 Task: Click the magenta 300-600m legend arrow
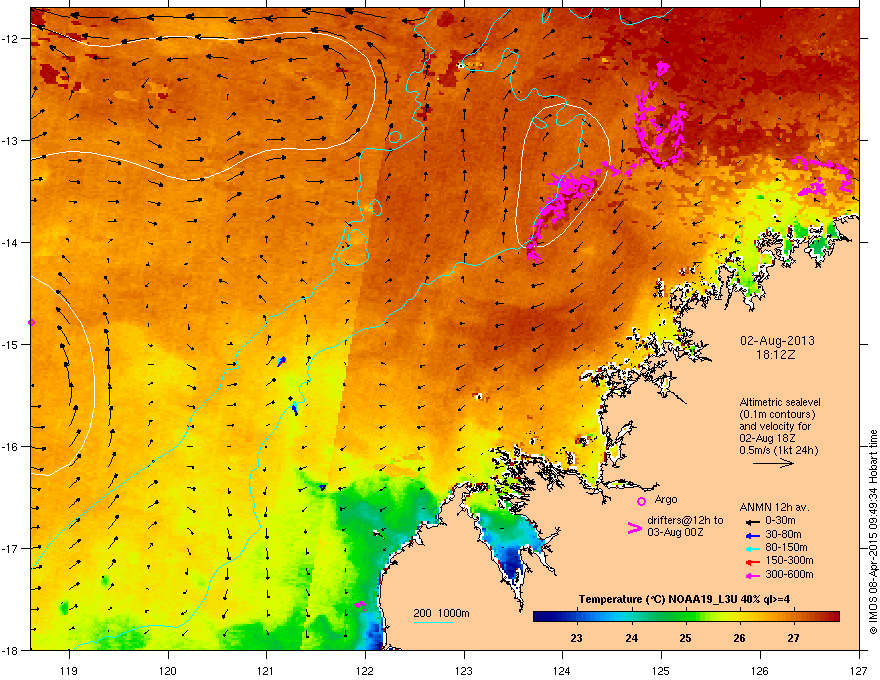(x=751, y=575)
